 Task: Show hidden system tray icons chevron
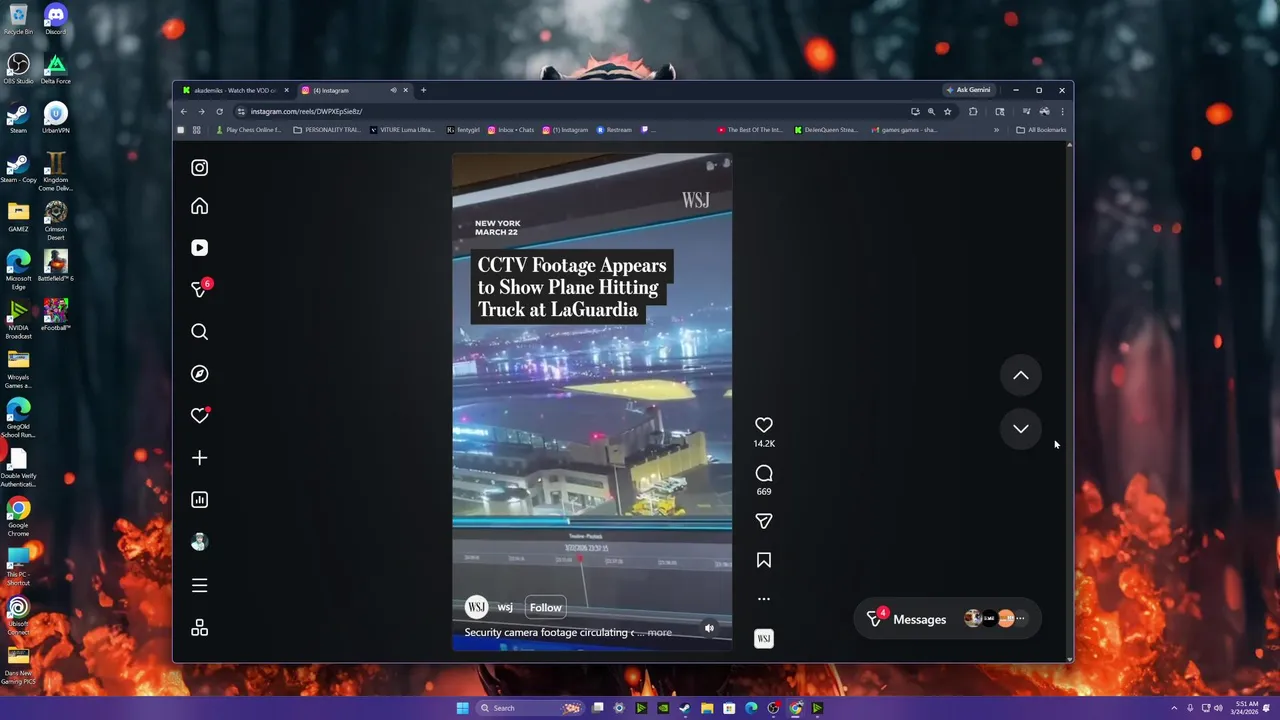[1175, 708]
